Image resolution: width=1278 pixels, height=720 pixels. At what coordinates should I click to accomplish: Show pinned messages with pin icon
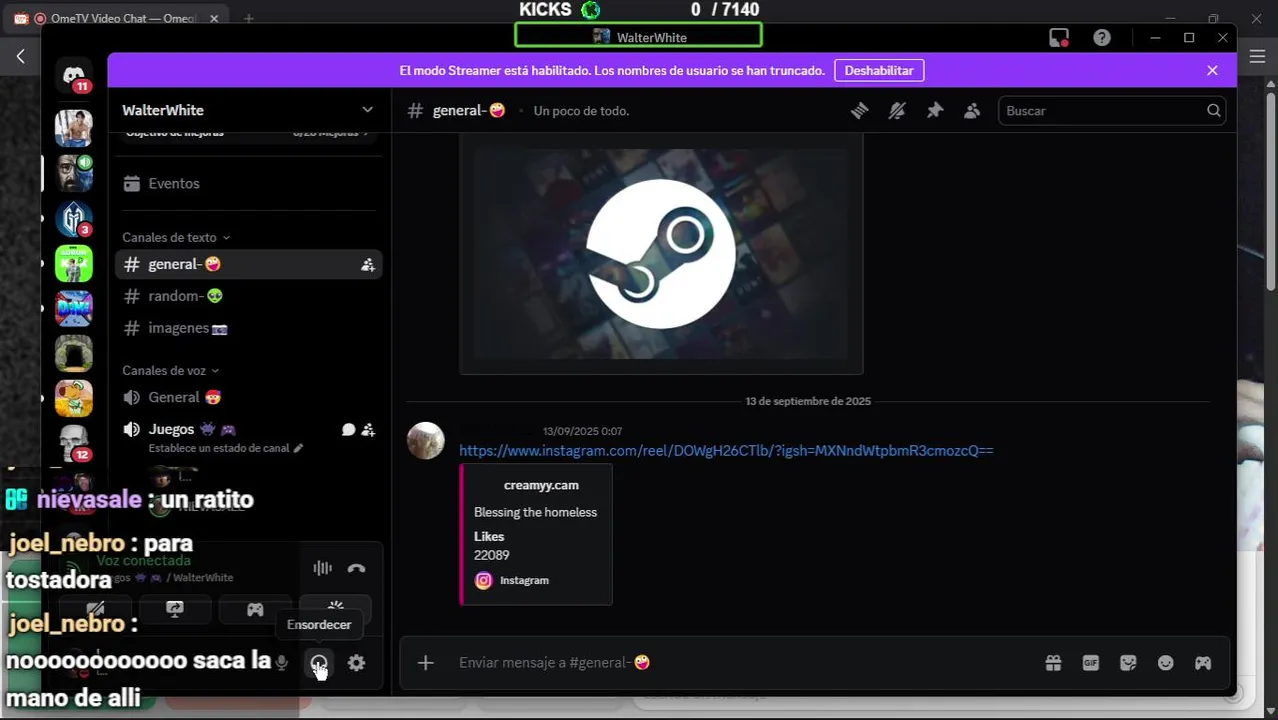coord(934,111)
